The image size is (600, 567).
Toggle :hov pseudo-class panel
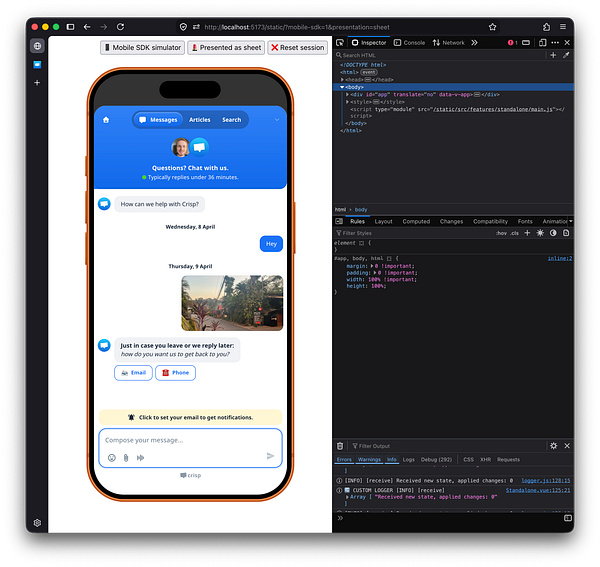501,233
